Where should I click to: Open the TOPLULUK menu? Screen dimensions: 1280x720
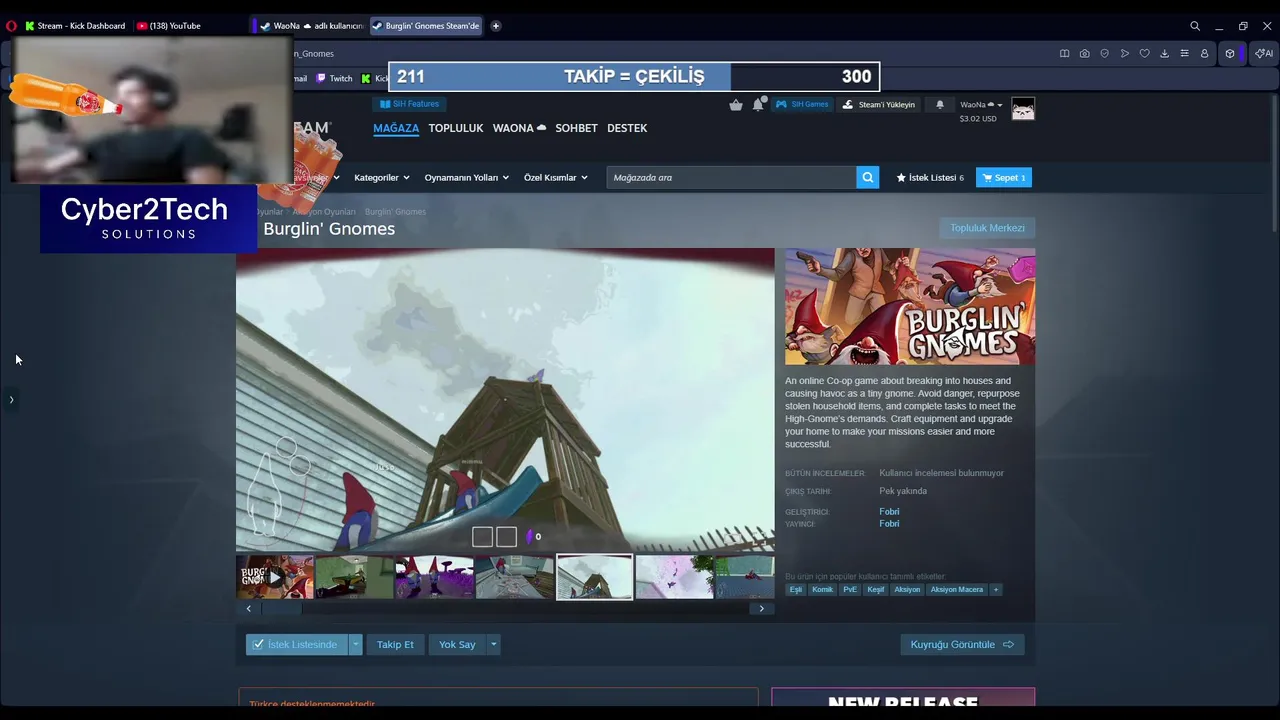coord(456,128)
